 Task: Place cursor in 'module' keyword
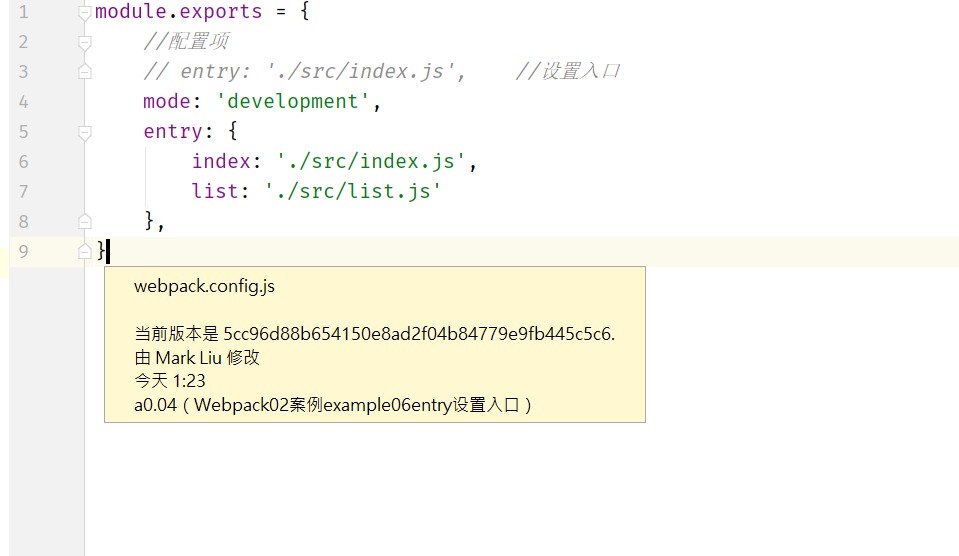click(131, 12)
